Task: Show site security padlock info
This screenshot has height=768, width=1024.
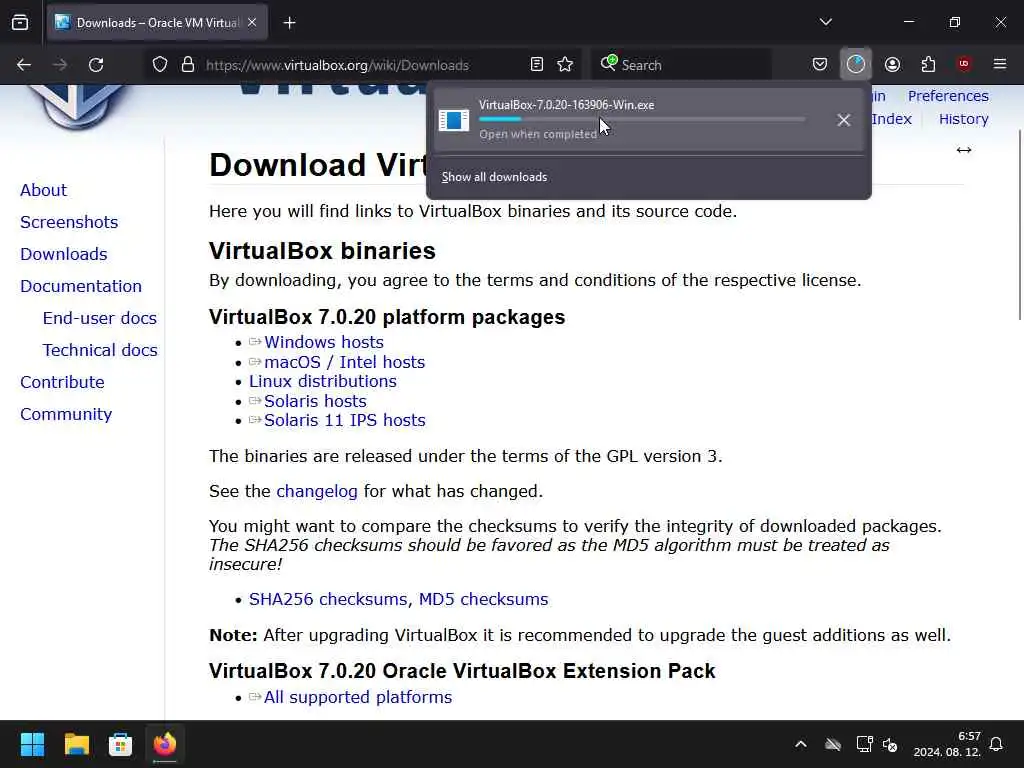Action: [x=188, y=65]
